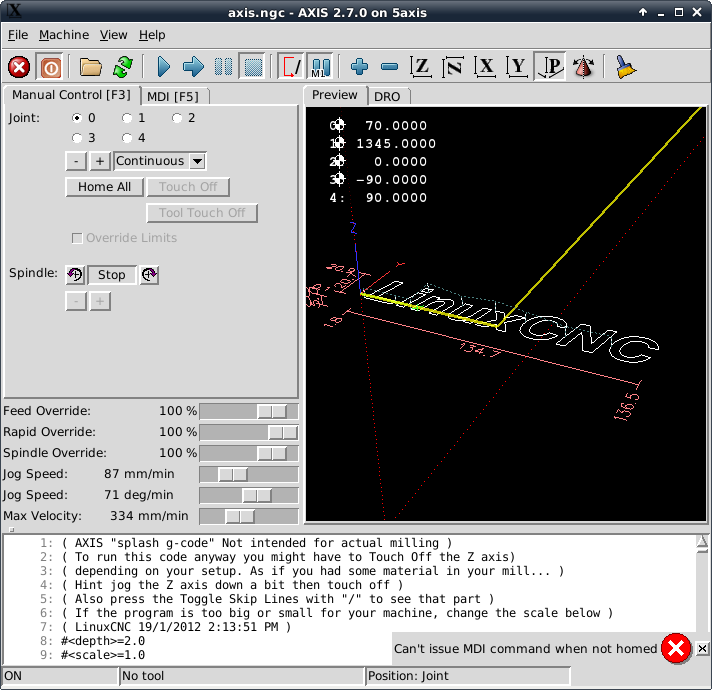The image size is (712, 690).
Task: Switch to Y front view
Action: click(518, 67)
